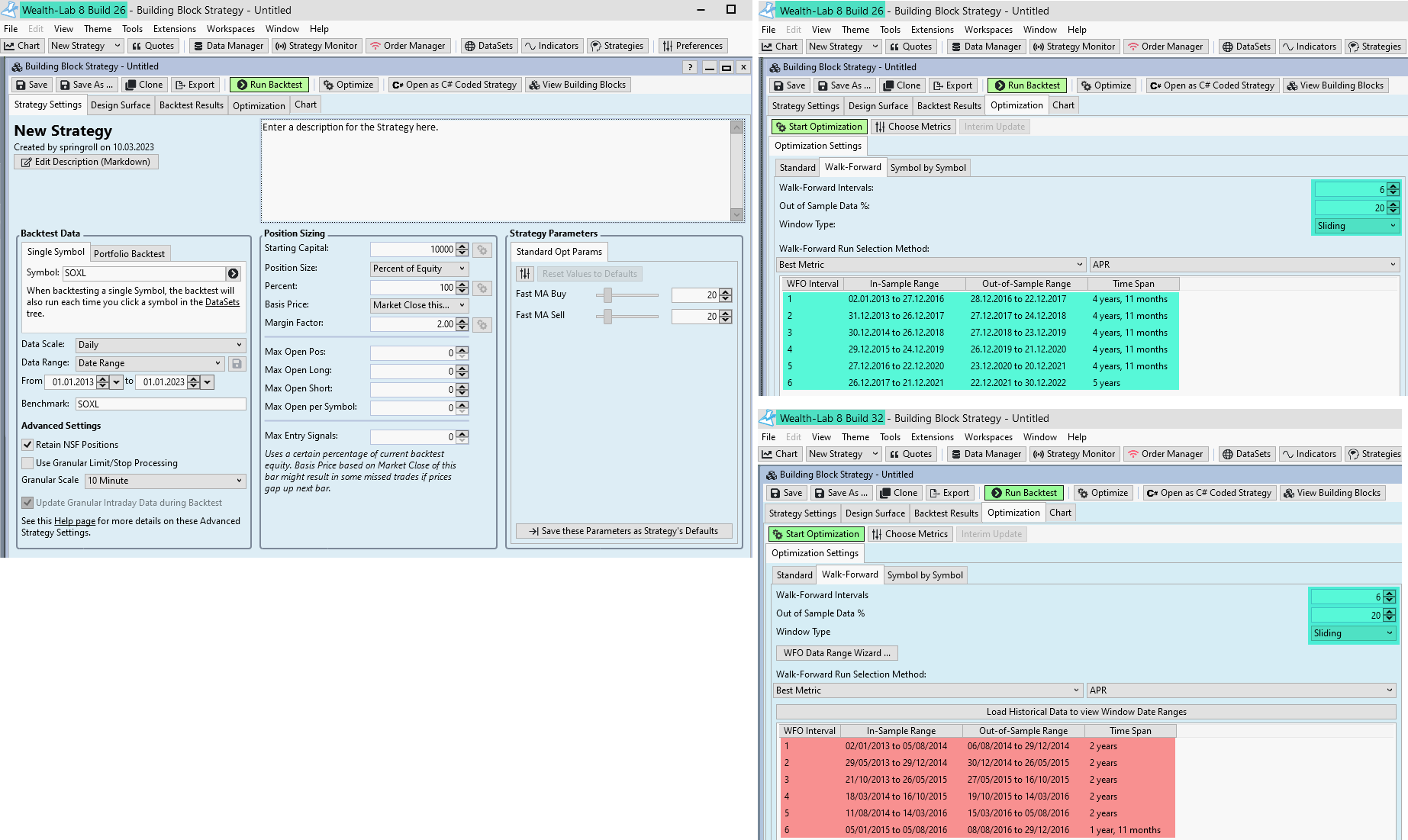Click the Fast MA Buy slider handle
Image resolution: width=1408 pixels, height=840 pixels.
[x=607, y=294]
